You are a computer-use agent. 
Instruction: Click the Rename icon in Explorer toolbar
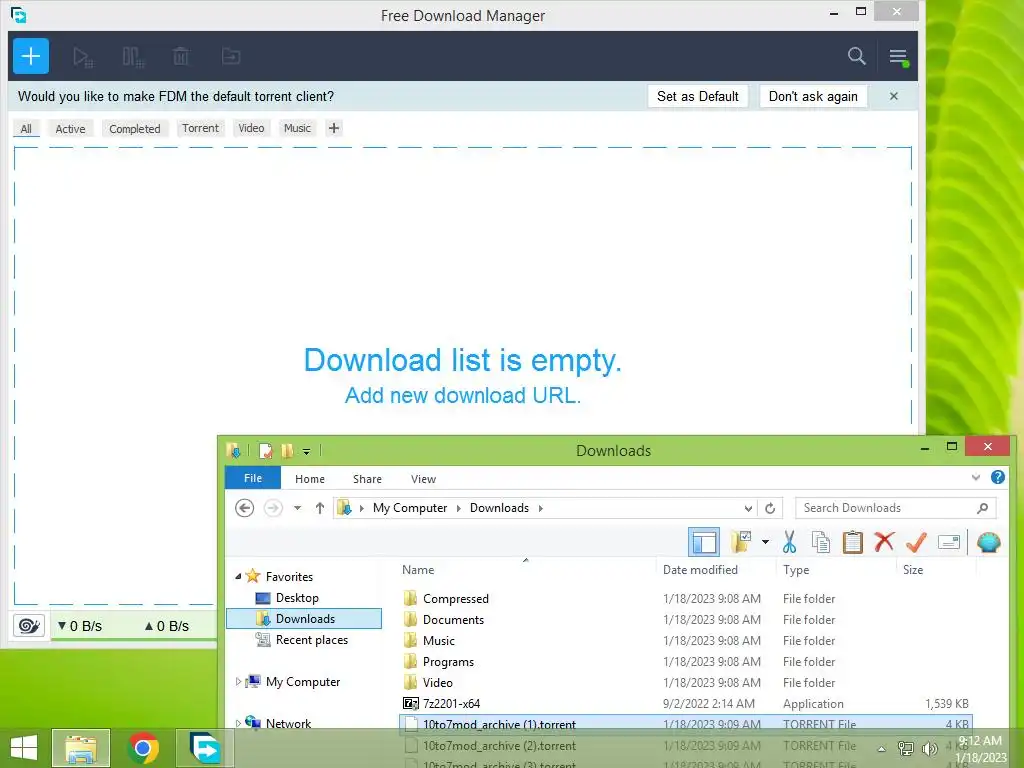(949, 542)
